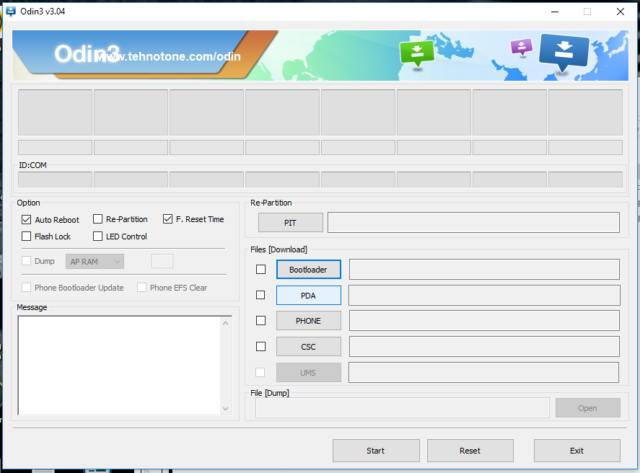Click the large blue download icon in banner
This screenshot has width=640, height=473.
point(564,51)
